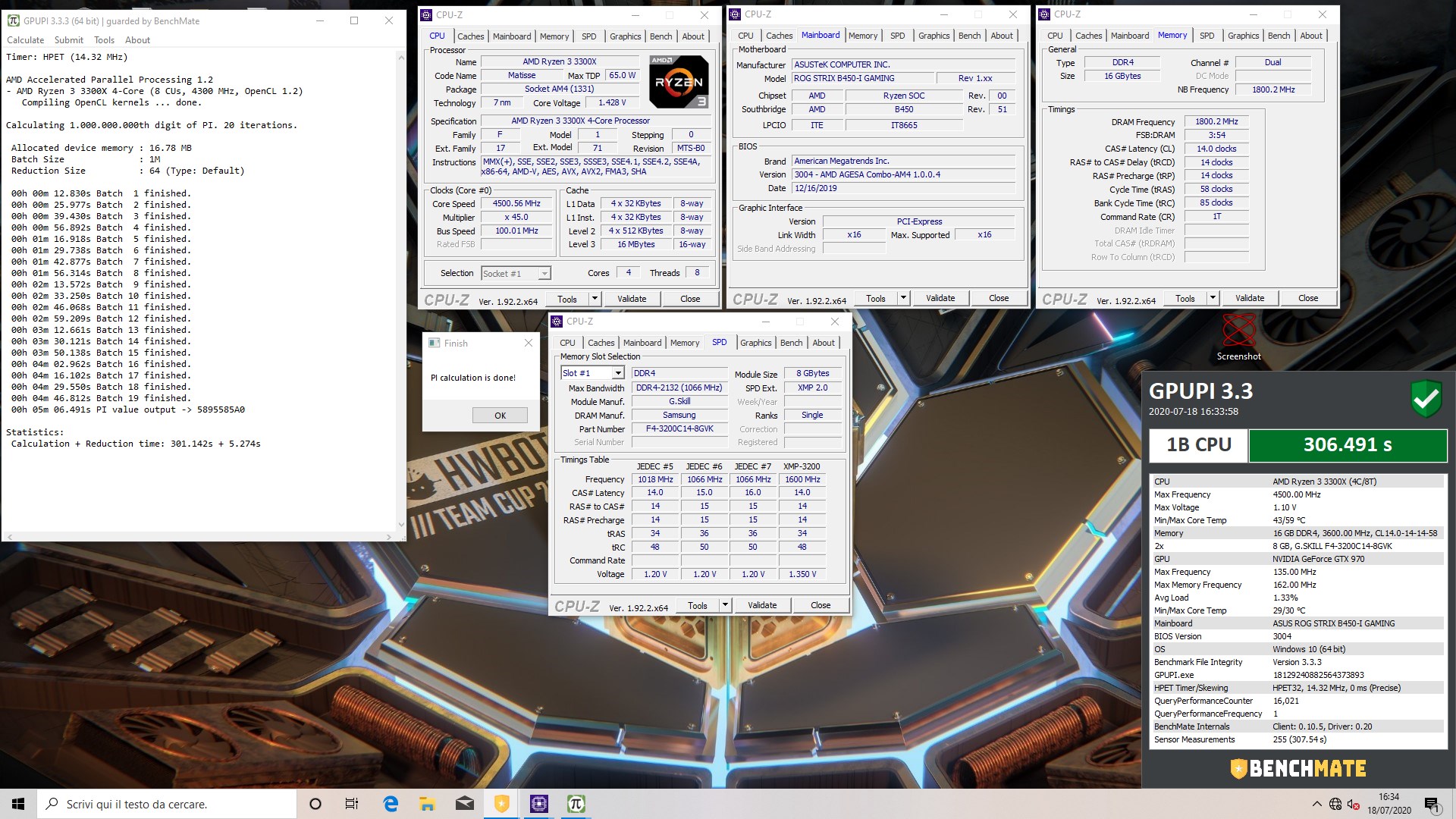Click the GPUPI vertical scrollbar up arrow
Viewport: 1456px width, 819px height.
pos(400,57)
